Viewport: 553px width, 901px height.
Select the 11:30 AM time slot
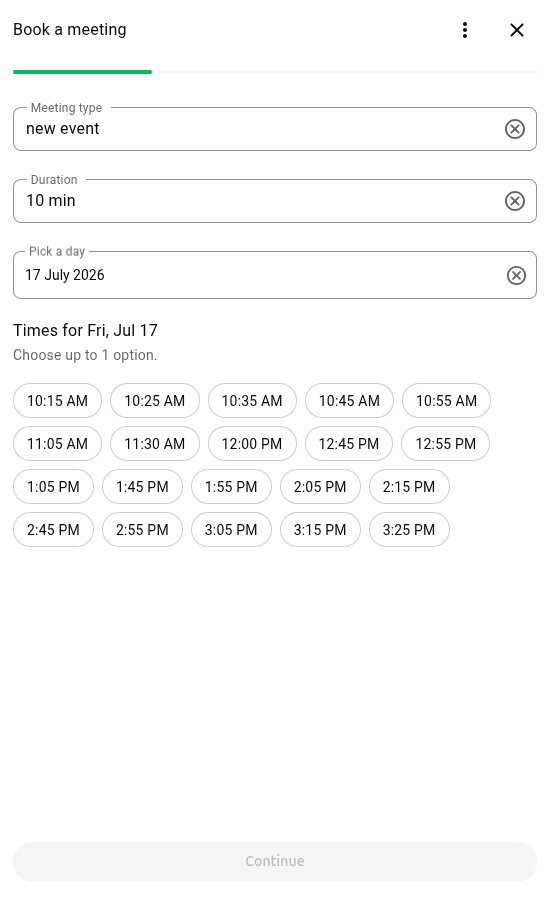tap(155, 444)
